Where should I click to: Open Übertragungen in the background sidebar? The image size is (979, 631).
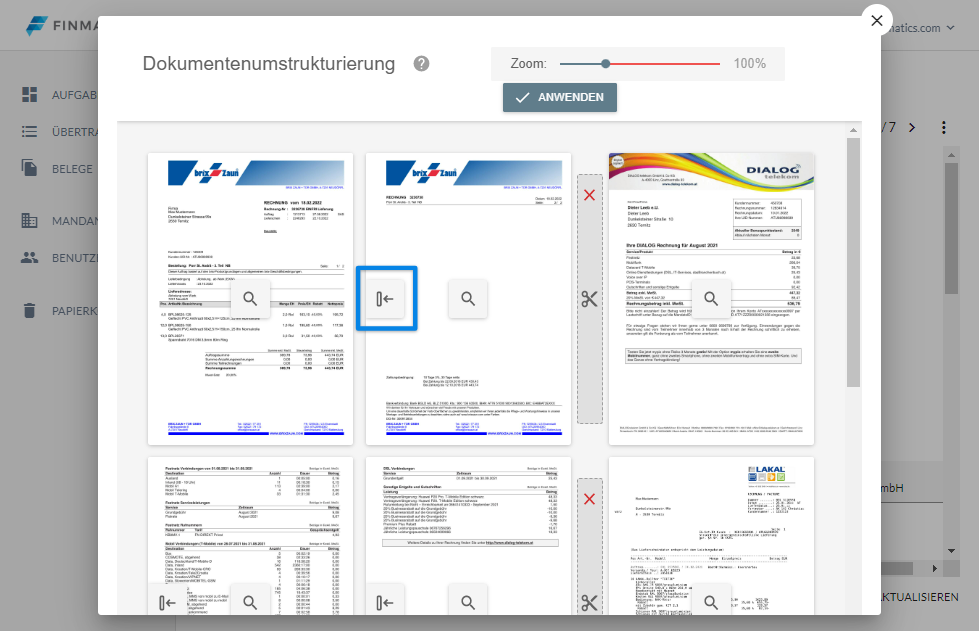(x=75, y=132)
